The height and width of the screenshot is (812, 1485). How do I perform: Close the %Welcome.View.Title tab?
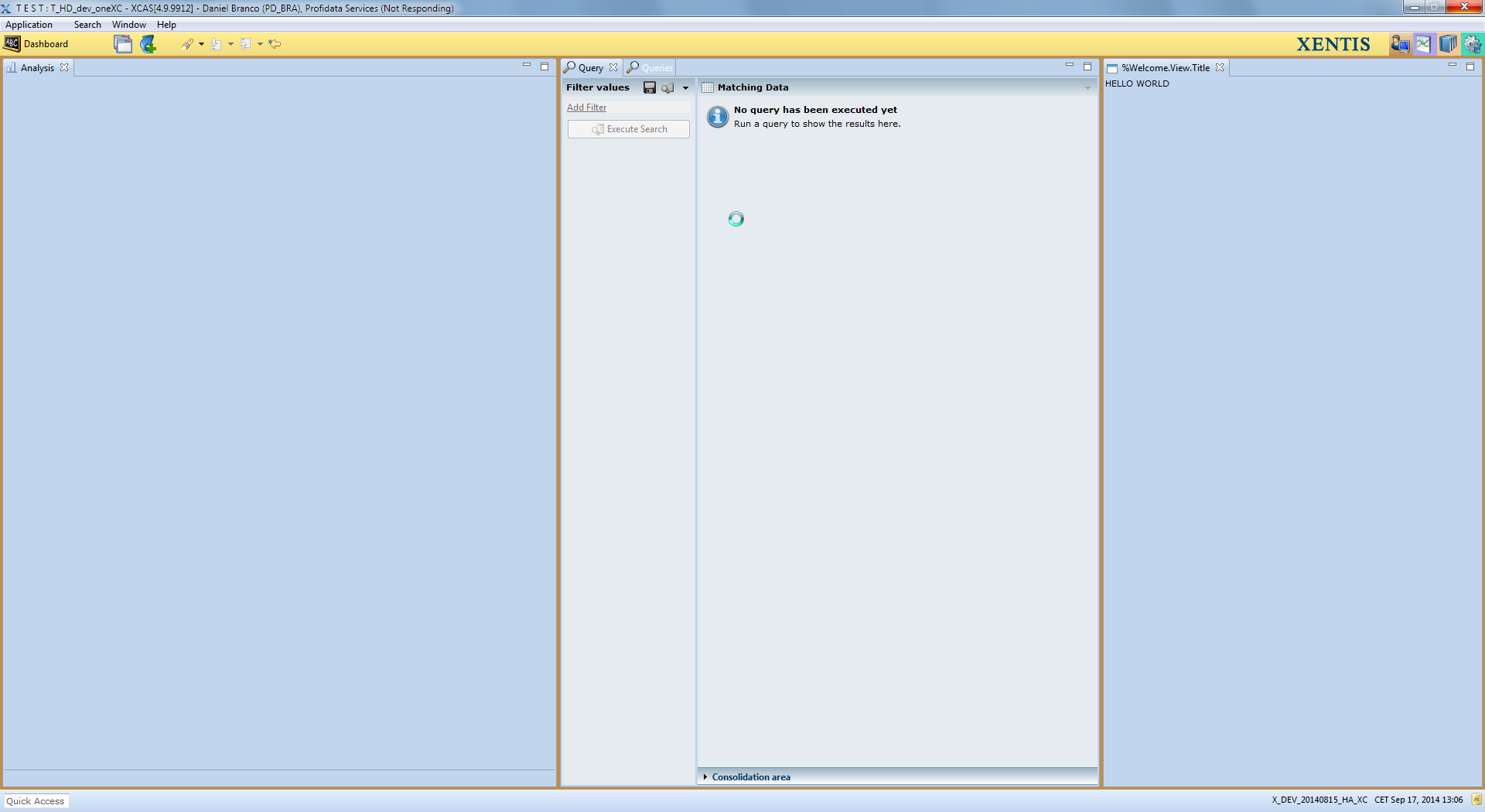tap(1220, 67)
